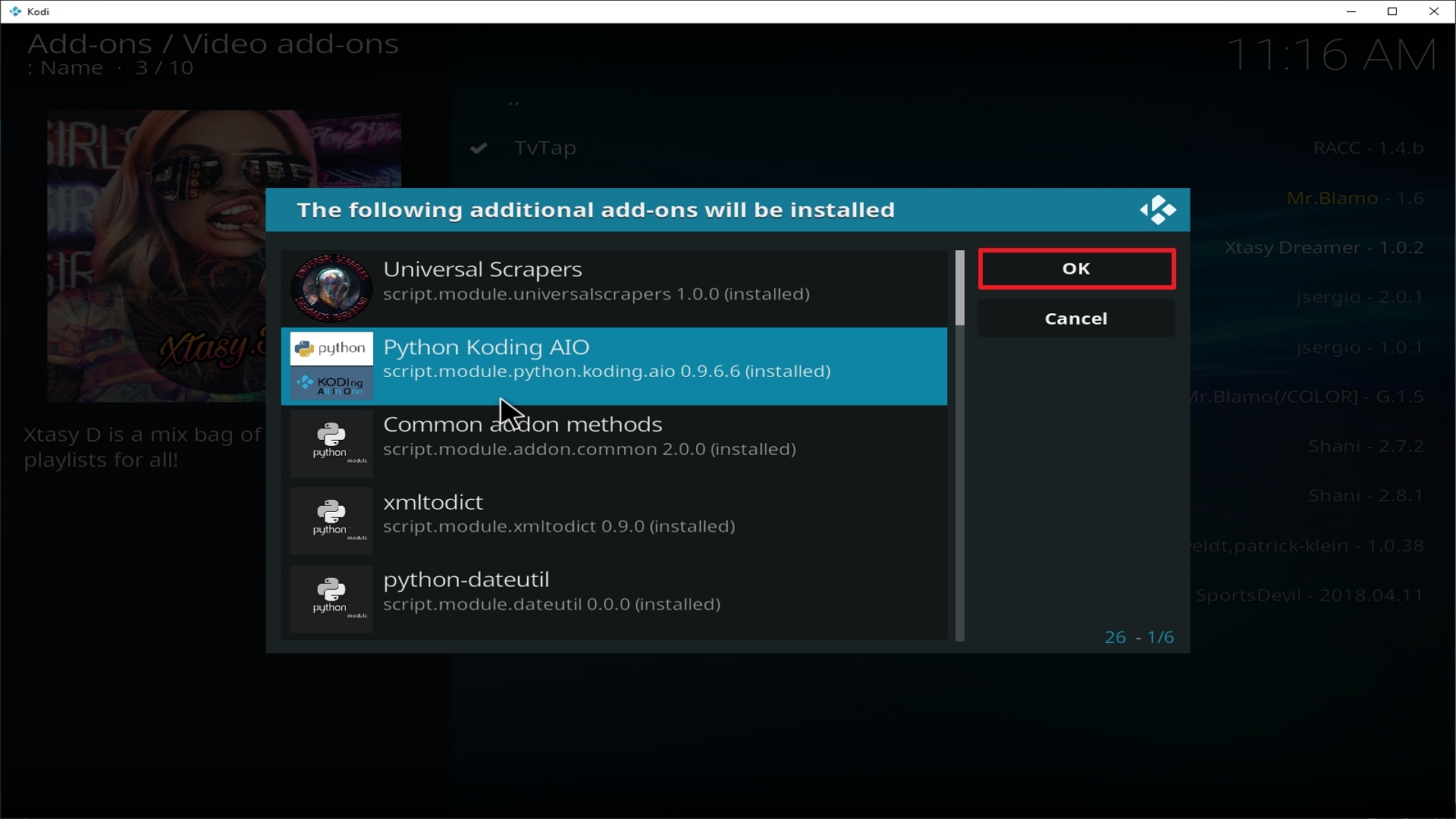1456x819 pixels.
Task: Minimize the Kodi window
Action: click(1351, 11)
